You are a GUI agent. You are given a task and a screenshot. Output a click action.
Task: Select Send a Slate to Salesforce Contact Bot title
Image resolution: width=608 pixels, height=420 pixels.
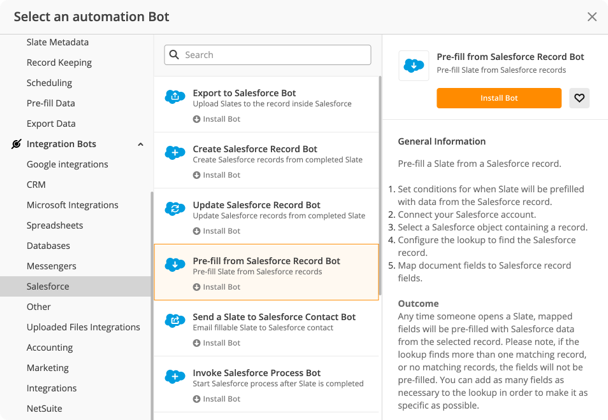[x=274, y=317]
